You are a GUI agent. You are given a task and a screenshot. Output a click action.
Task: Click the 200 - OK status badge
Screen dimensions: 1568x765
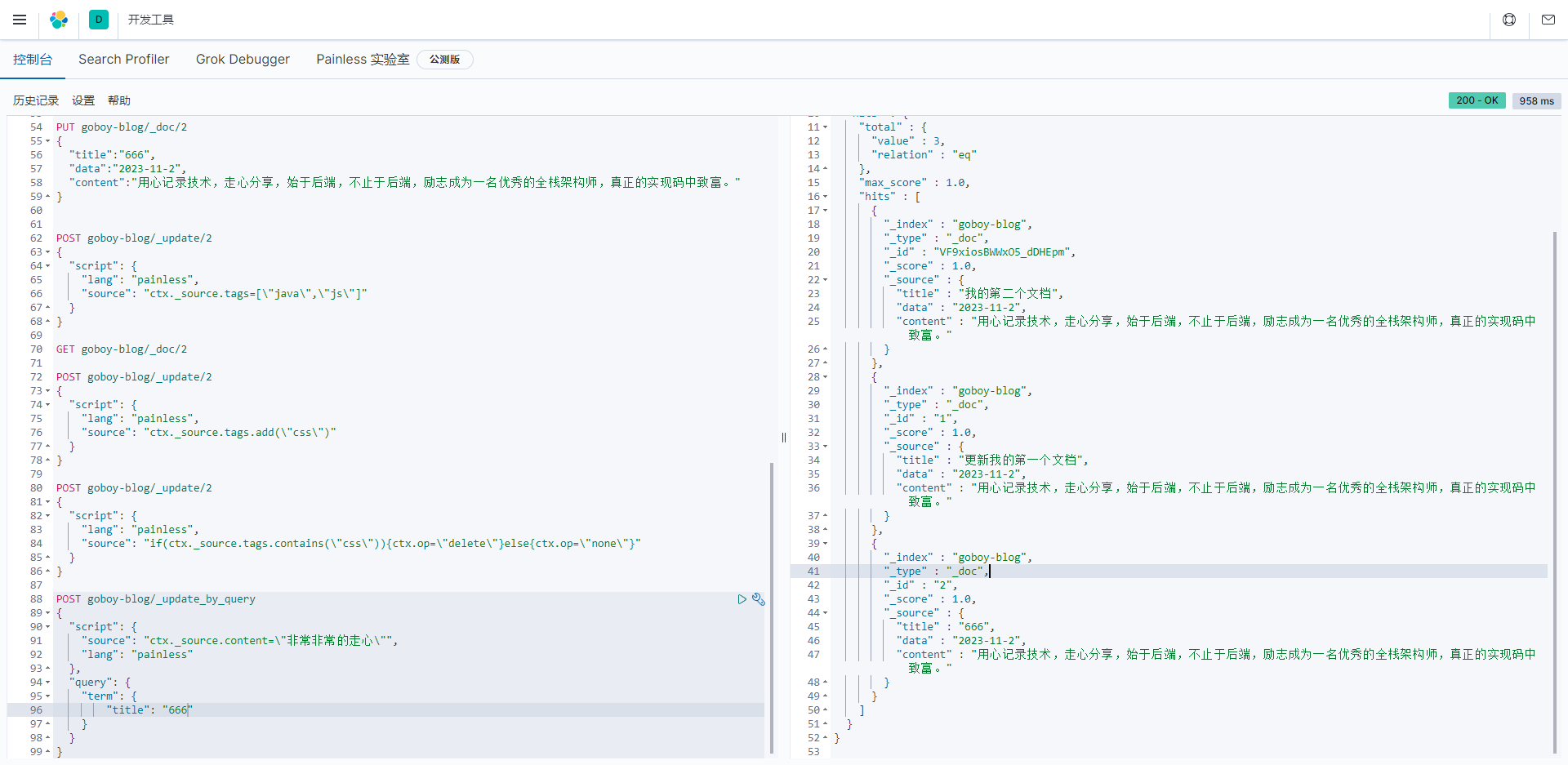click(1477, 100)
